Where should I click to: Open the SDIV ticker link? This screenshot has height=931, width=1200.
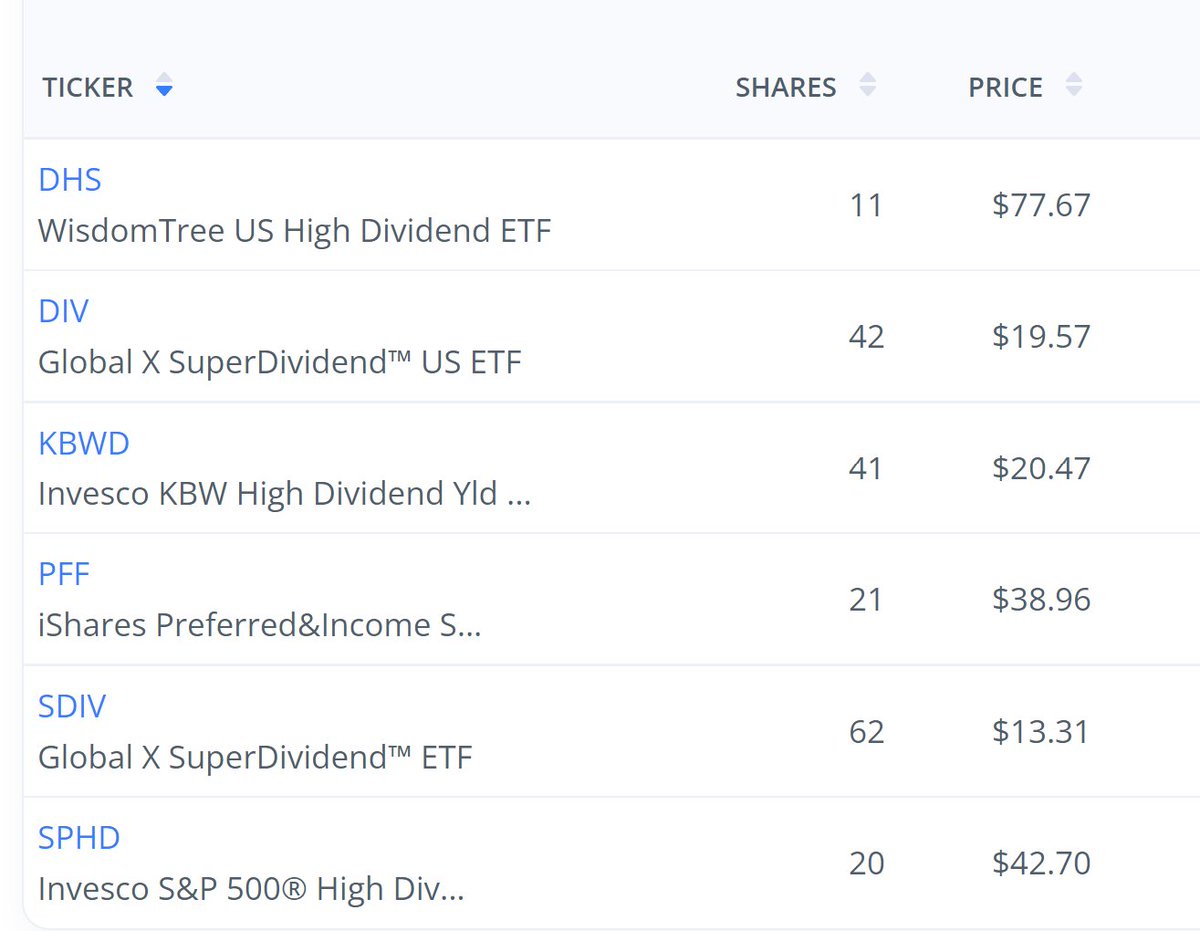click(72, 707)
